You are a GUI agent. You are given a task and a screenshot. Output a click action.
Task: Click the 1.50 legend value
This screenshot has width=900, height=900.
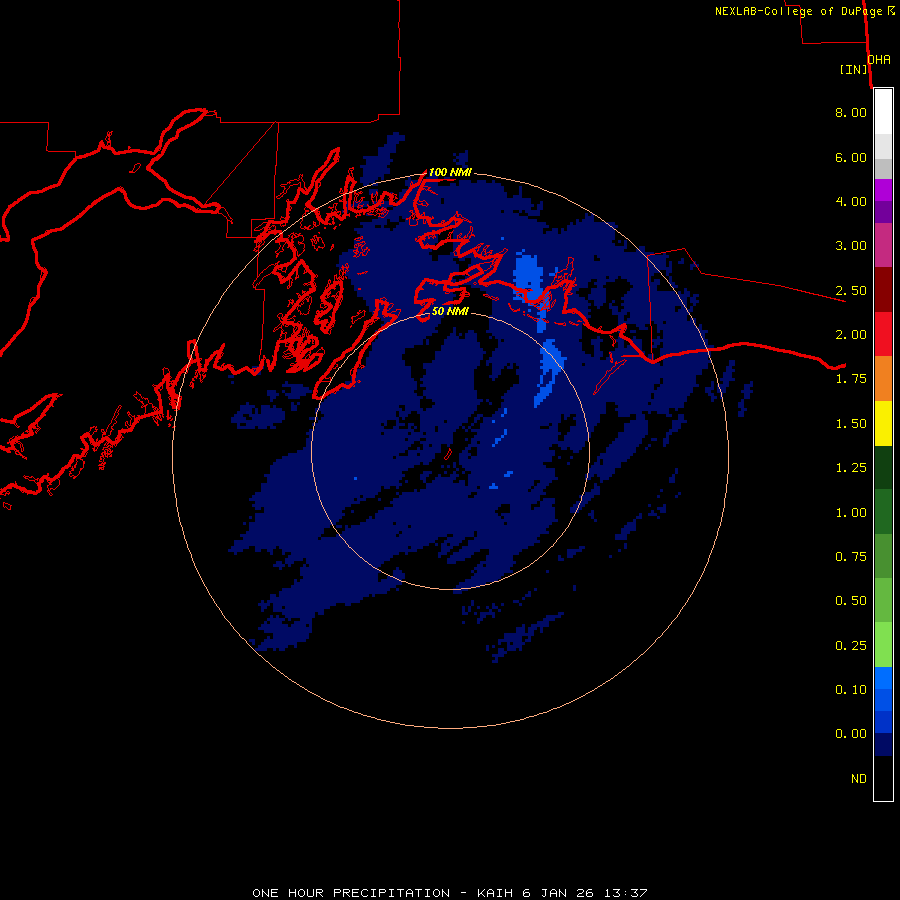coord(851,424)
